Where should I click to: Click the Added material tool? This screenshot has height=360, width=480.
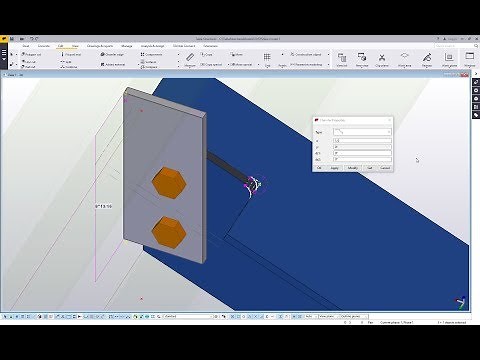point(113,64)
